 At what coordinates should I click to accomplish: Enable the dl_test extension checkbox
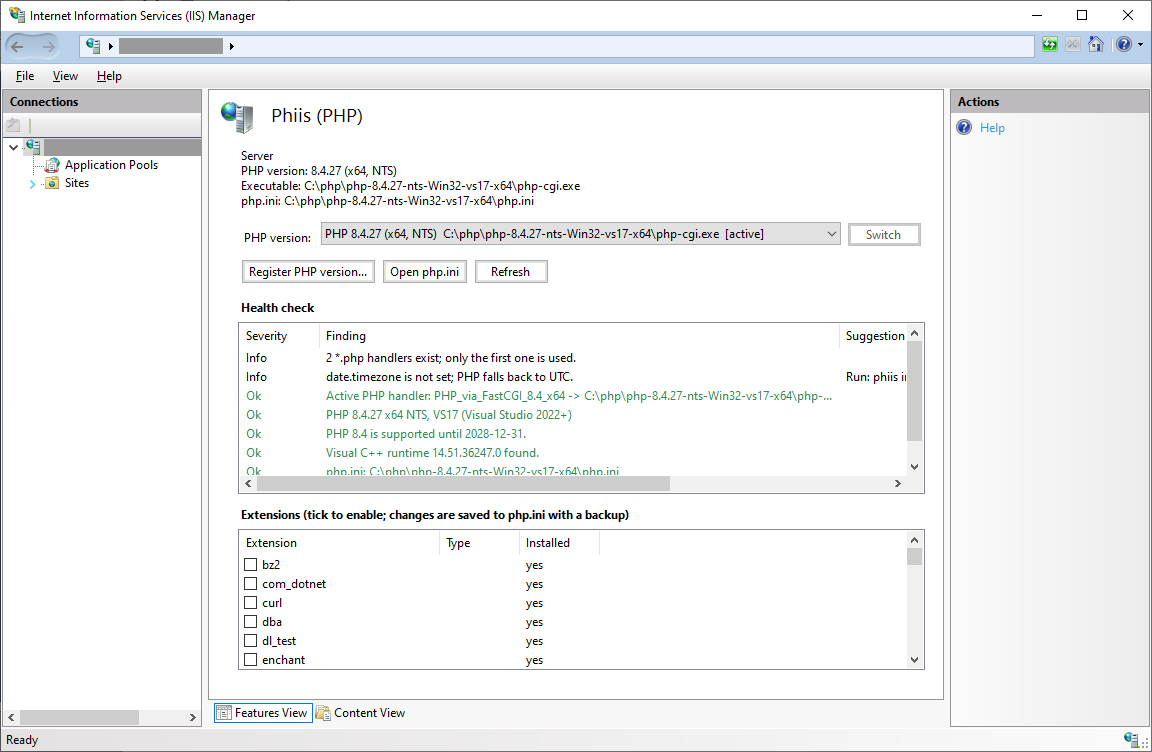pyautogui.click(x=251, y=641)
